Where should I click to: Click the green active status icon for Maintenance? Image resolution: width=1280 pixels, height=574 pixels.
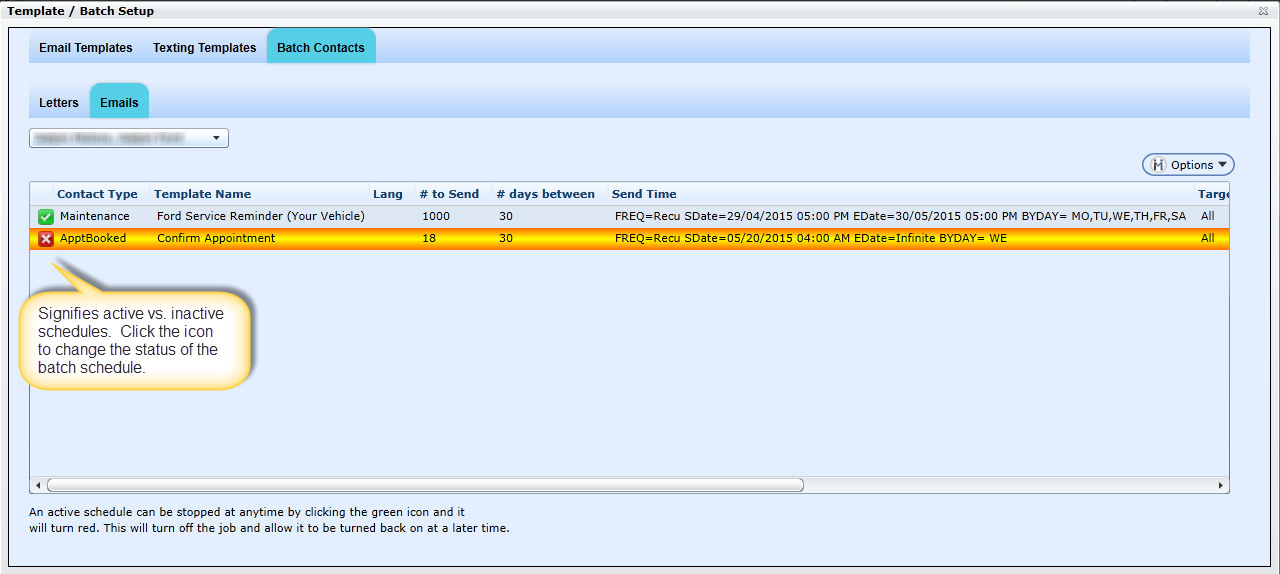point(46,216)
